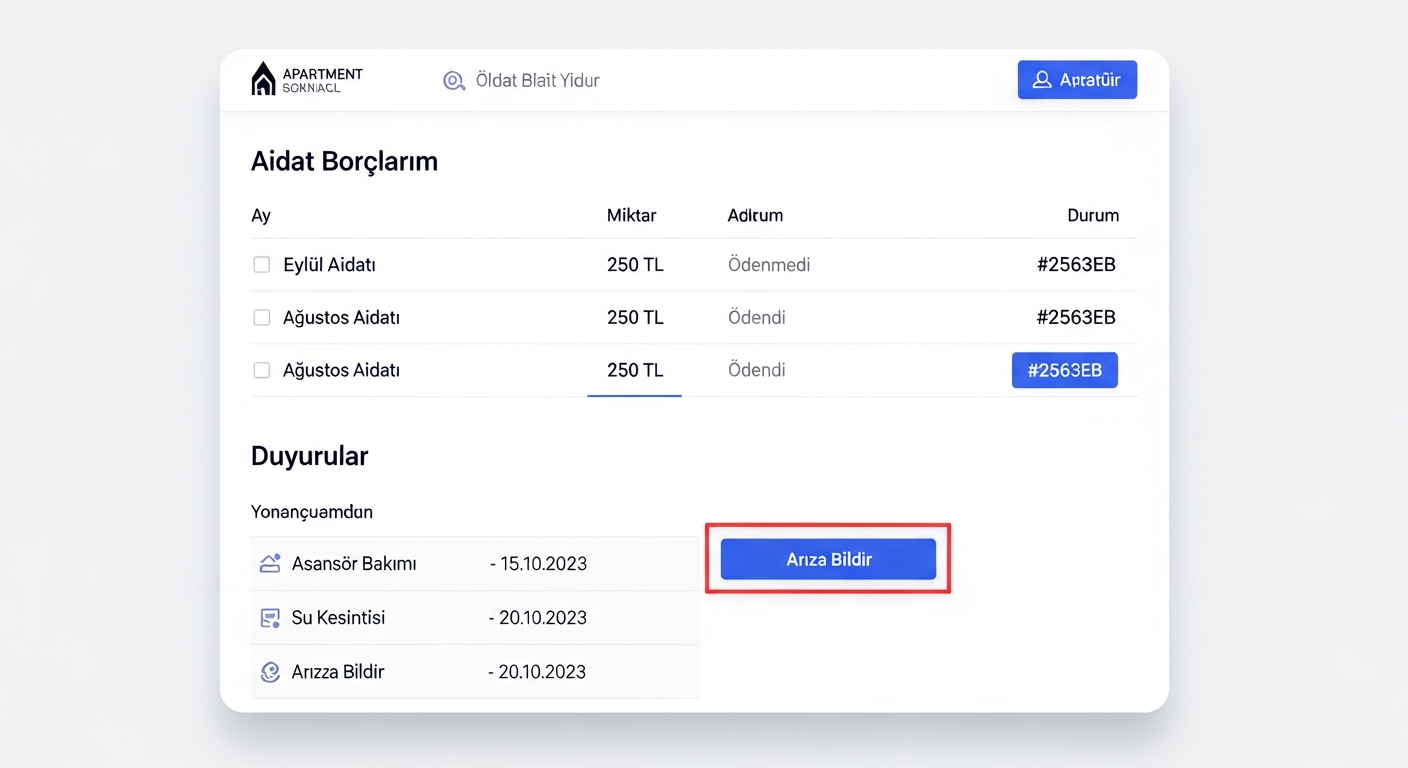This screenshot has height=768, width=1408.
Task: Click the highlighted blue #2563EB badge
Action: tap(1064, 370)
